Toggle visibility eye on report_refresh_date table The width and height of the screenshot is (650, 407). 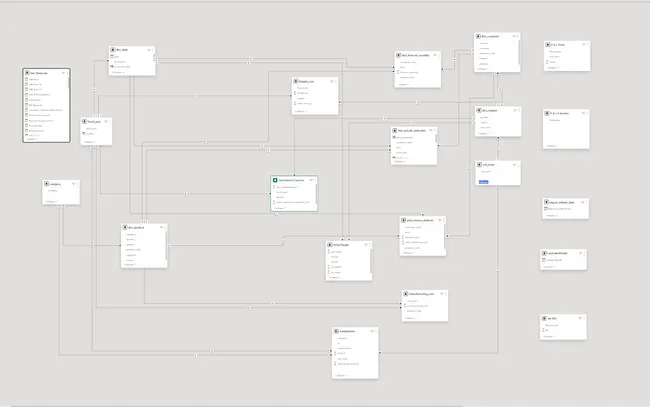(x=582, y=202)
